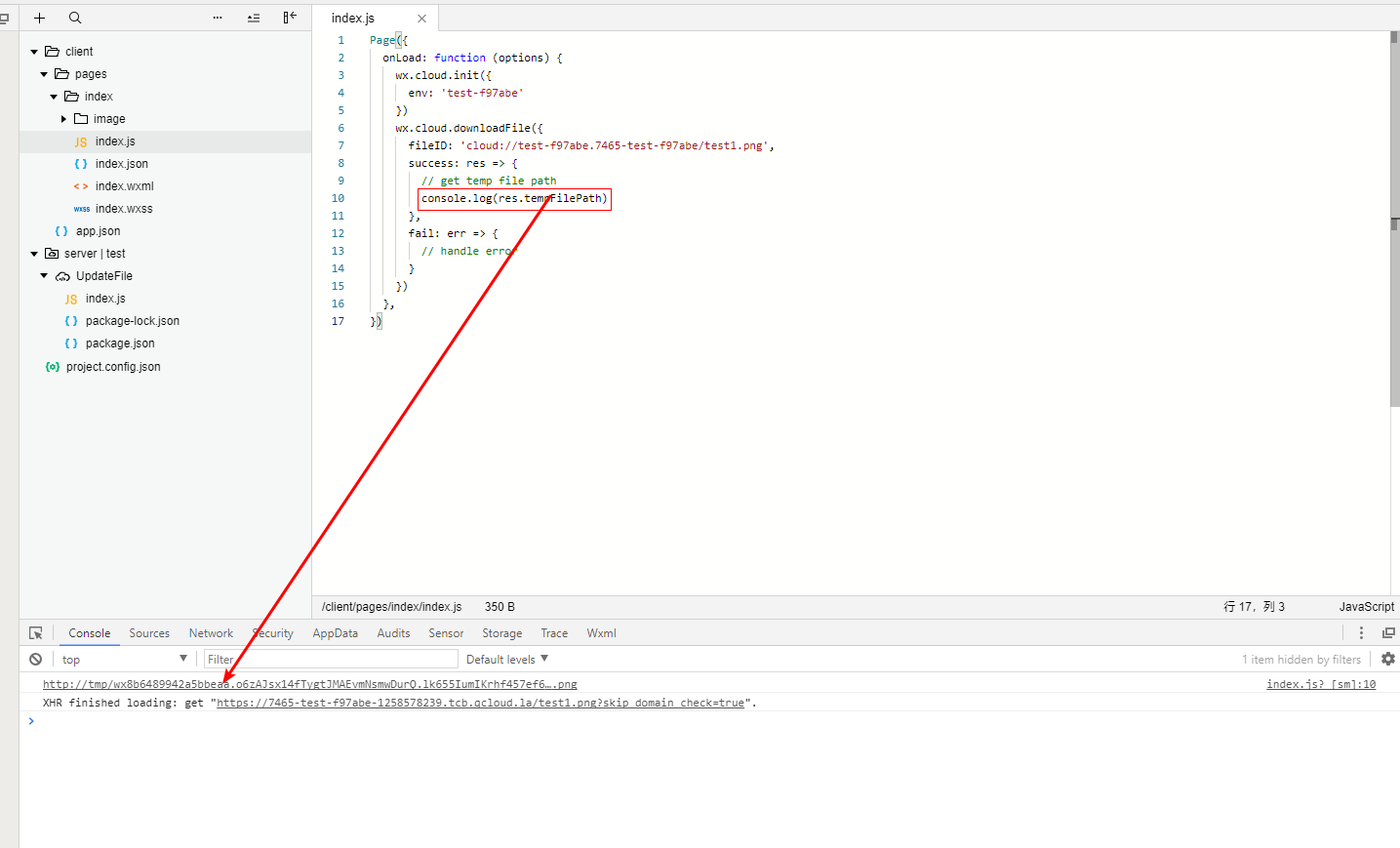The height and width of the screenshot is (848, 1400).
Task: Click the clear console icon
Action: pos(35,660)
